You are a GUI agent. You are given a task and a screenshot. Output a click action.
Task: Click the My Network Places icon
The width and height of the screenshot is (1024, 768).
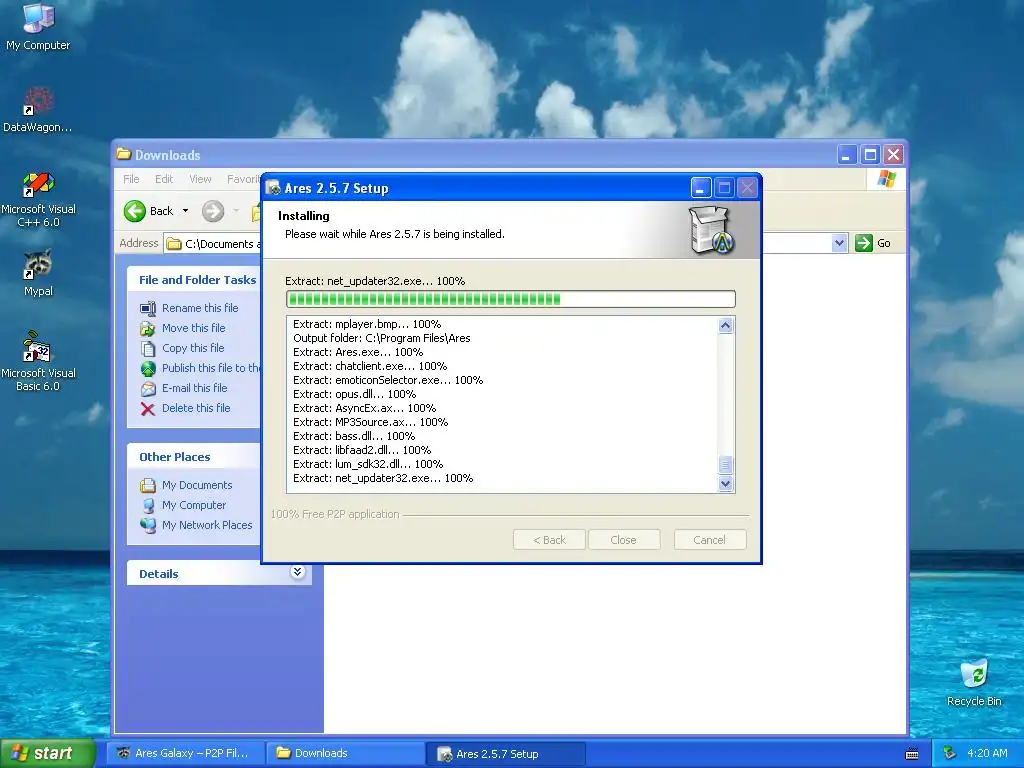[x=148, y=525]
